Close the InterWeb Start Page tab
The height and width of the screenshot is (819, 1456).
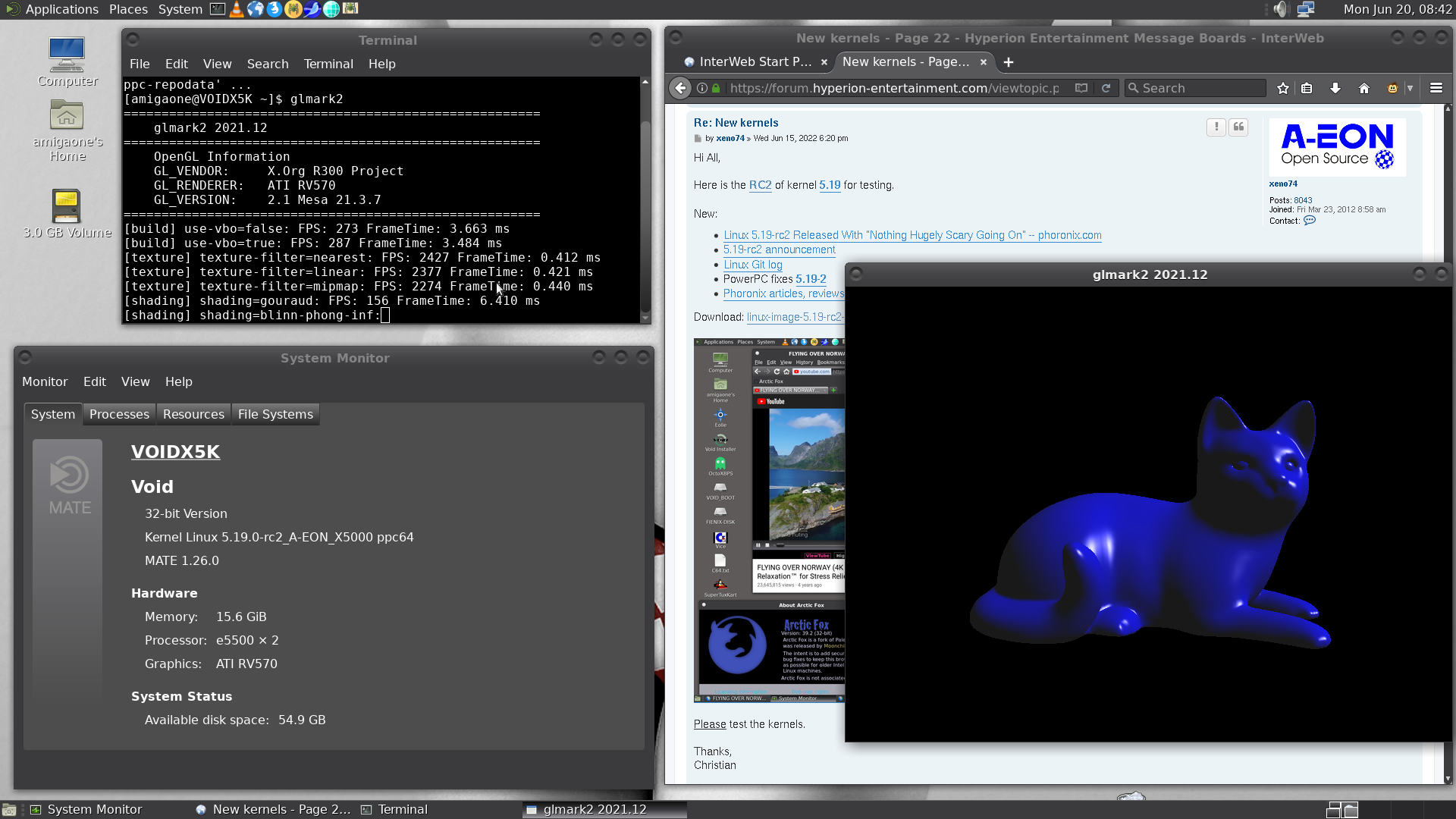click(826, 62)
